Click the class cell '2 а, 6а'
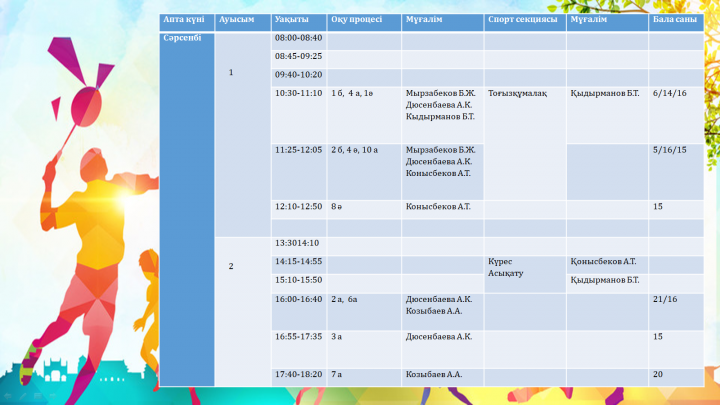The width and height of the screenshot is (720, 405). tap(364, 312)
